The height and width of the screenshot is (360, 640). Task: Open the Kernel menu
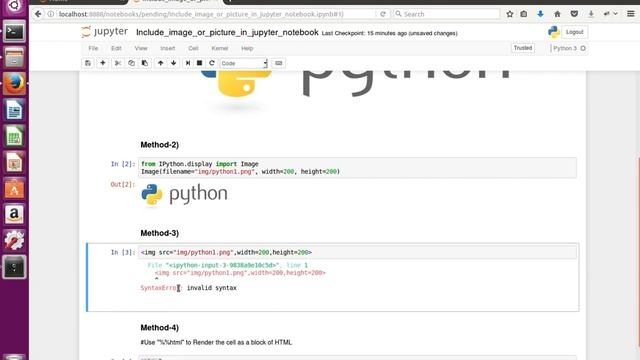220,48
